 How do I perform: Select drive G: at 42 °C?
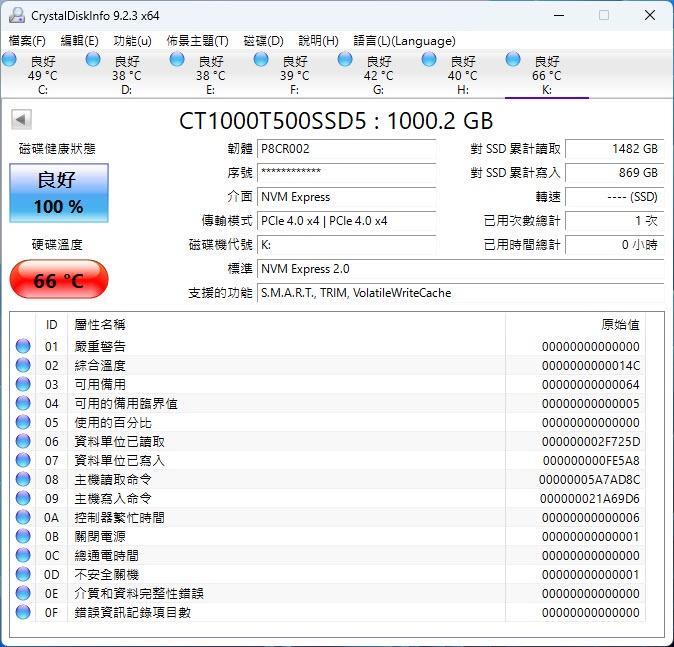[x=378, y=74]
